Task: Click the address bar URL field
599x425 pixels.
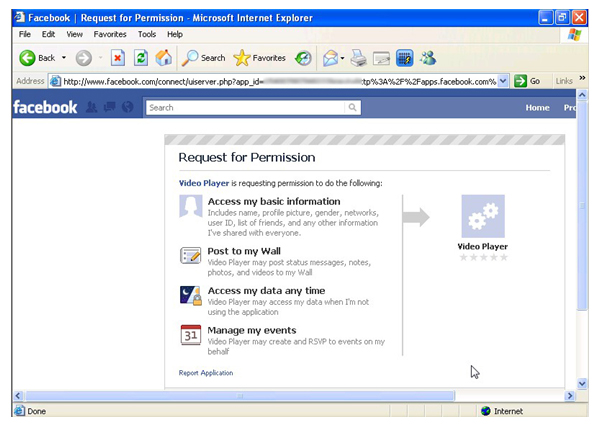Action: (x=274, y=81)
